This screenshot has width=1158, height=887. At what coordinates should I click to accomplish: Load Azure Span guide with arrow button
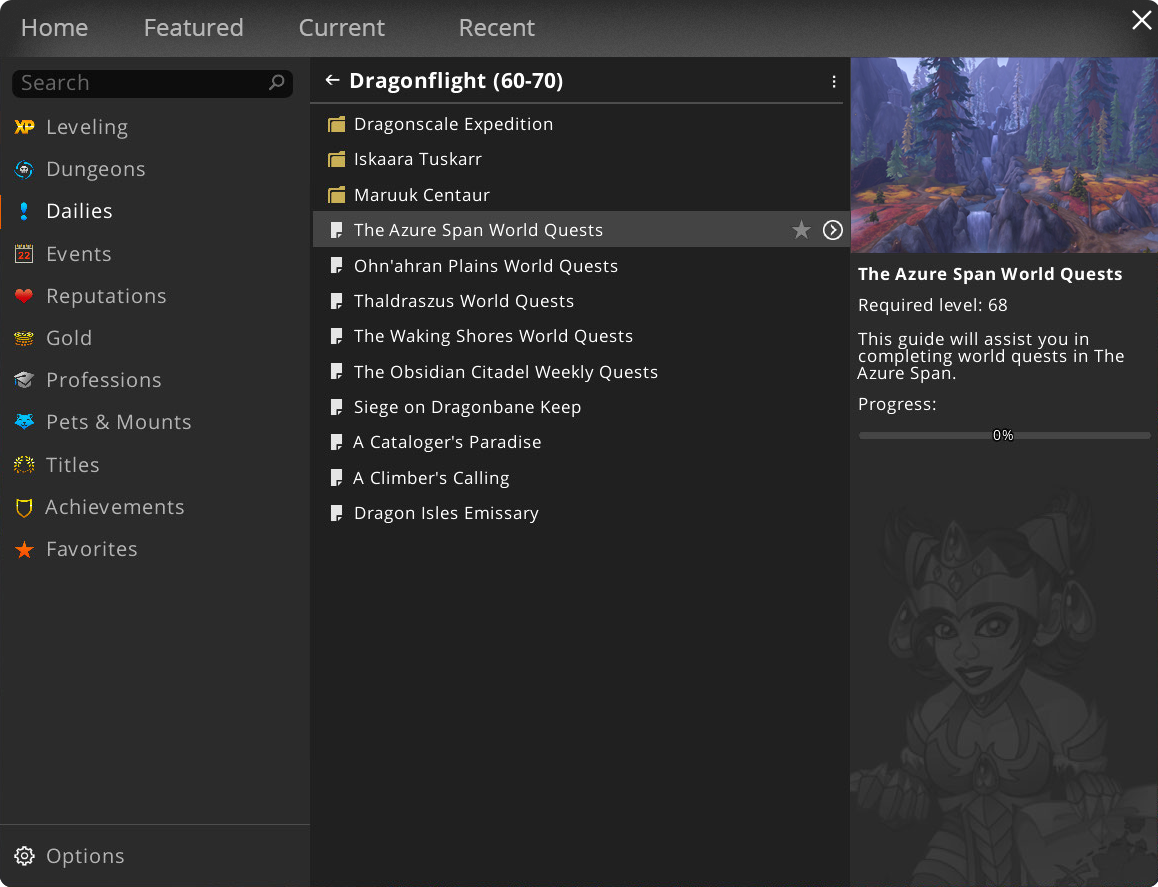(x=833, y=230)
